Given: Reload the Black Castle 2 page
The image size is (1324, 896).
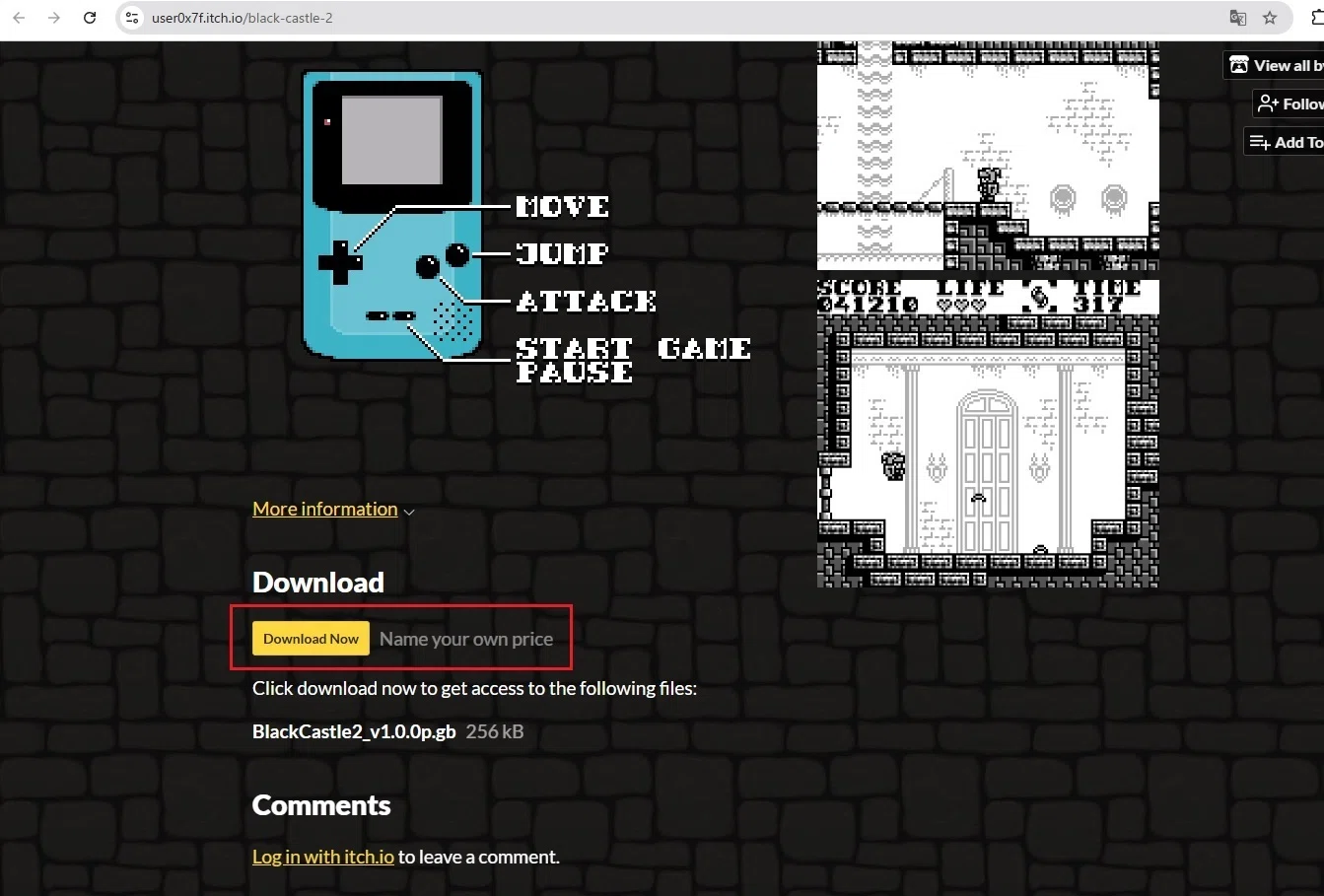Looking at the screenshot, I should click(90, 18).
